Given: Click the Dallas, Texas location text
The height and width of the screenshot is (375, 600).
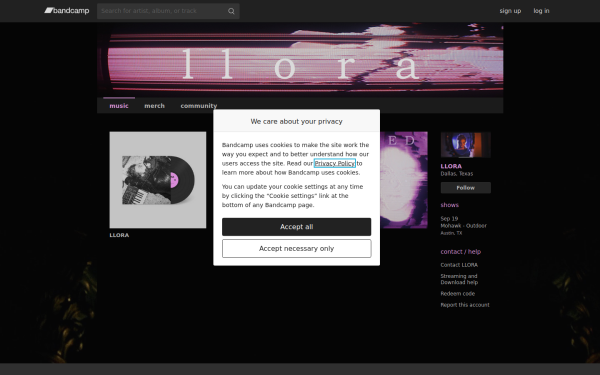Looking at the screenshot, I should pos(457,173).
